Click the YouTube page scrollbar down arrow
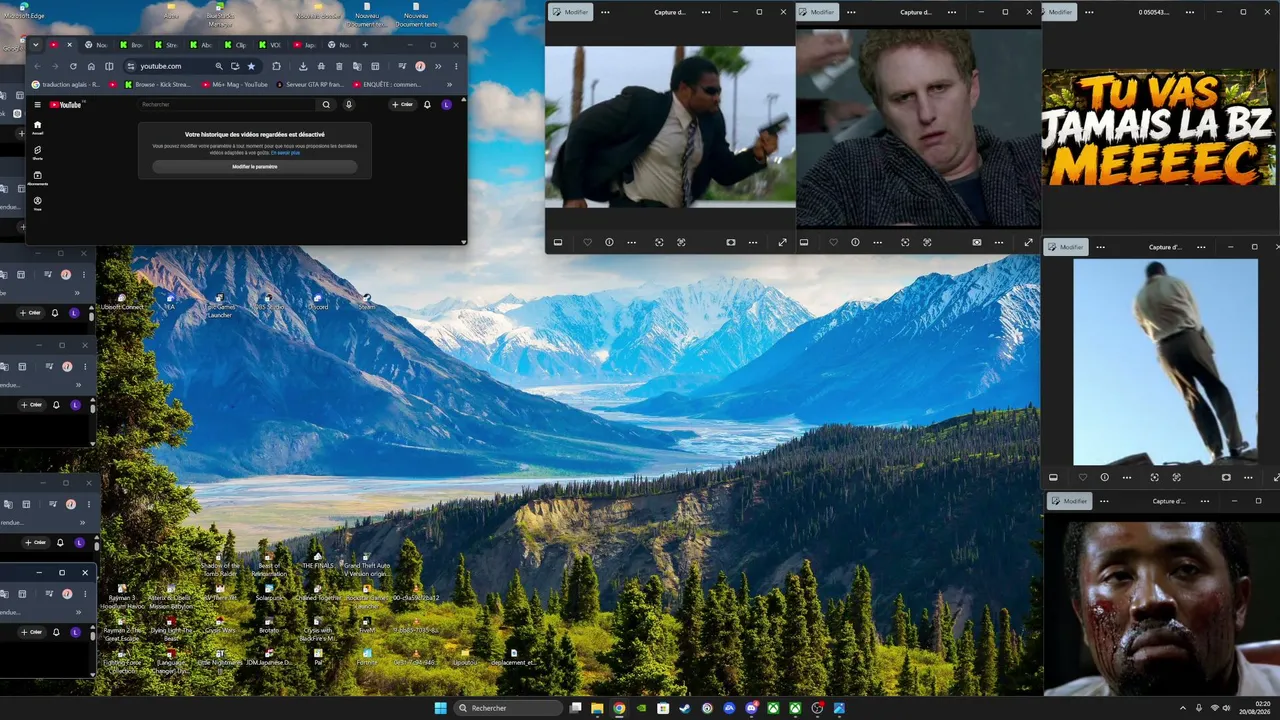 coord(463,241)
